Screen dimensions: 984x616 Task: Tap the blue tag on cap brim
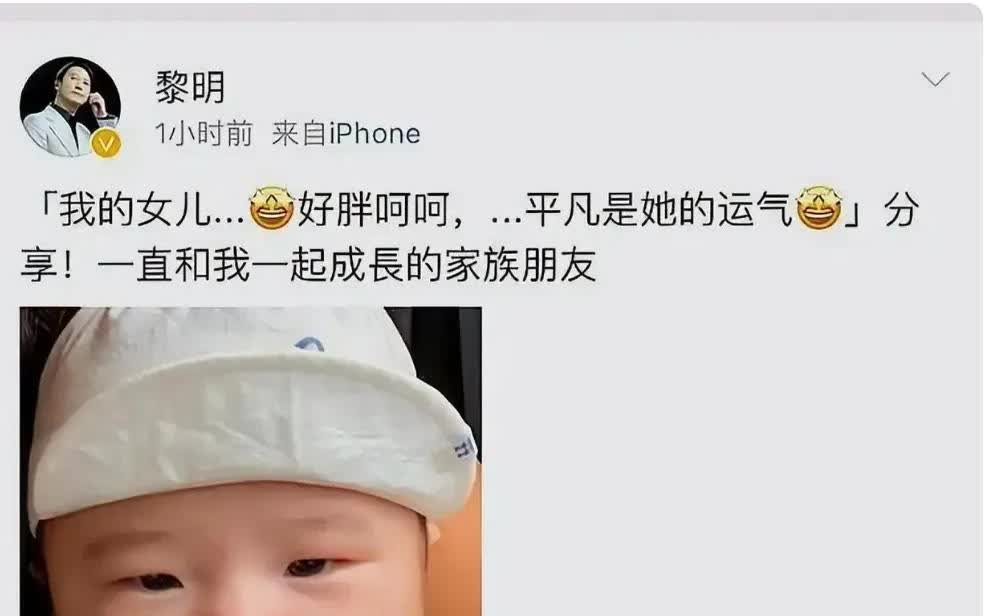466,447
